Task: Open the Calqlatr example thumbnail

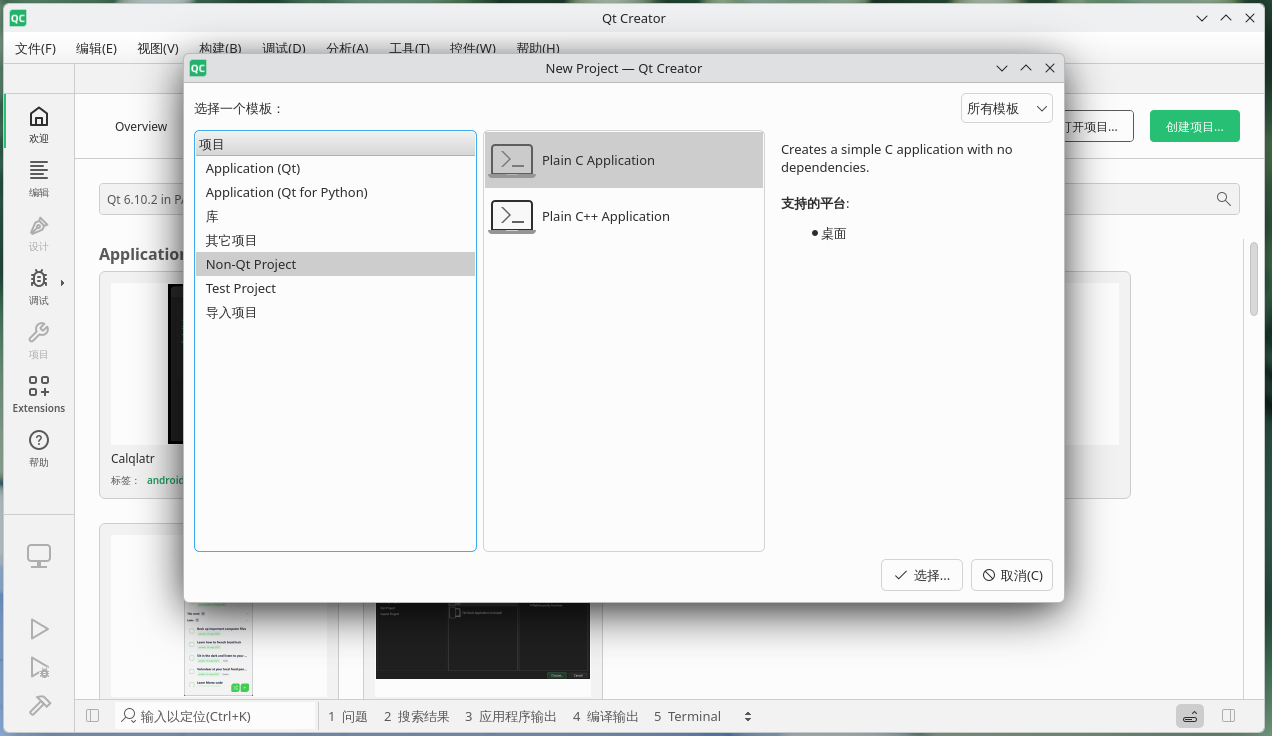Action: 148,364
